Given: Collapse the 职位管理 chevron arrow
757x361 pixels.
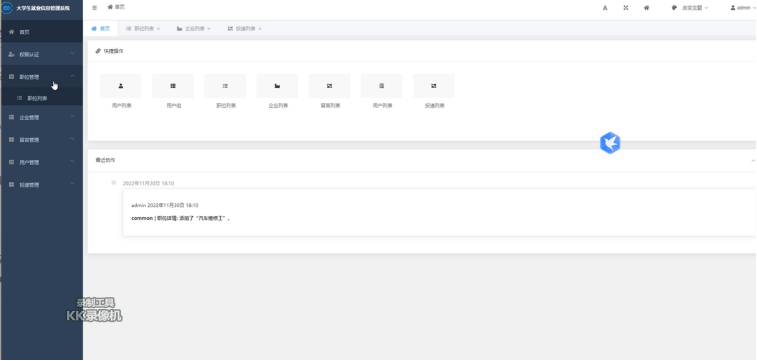Looking at the screenshot, I should tap(72, 76).
